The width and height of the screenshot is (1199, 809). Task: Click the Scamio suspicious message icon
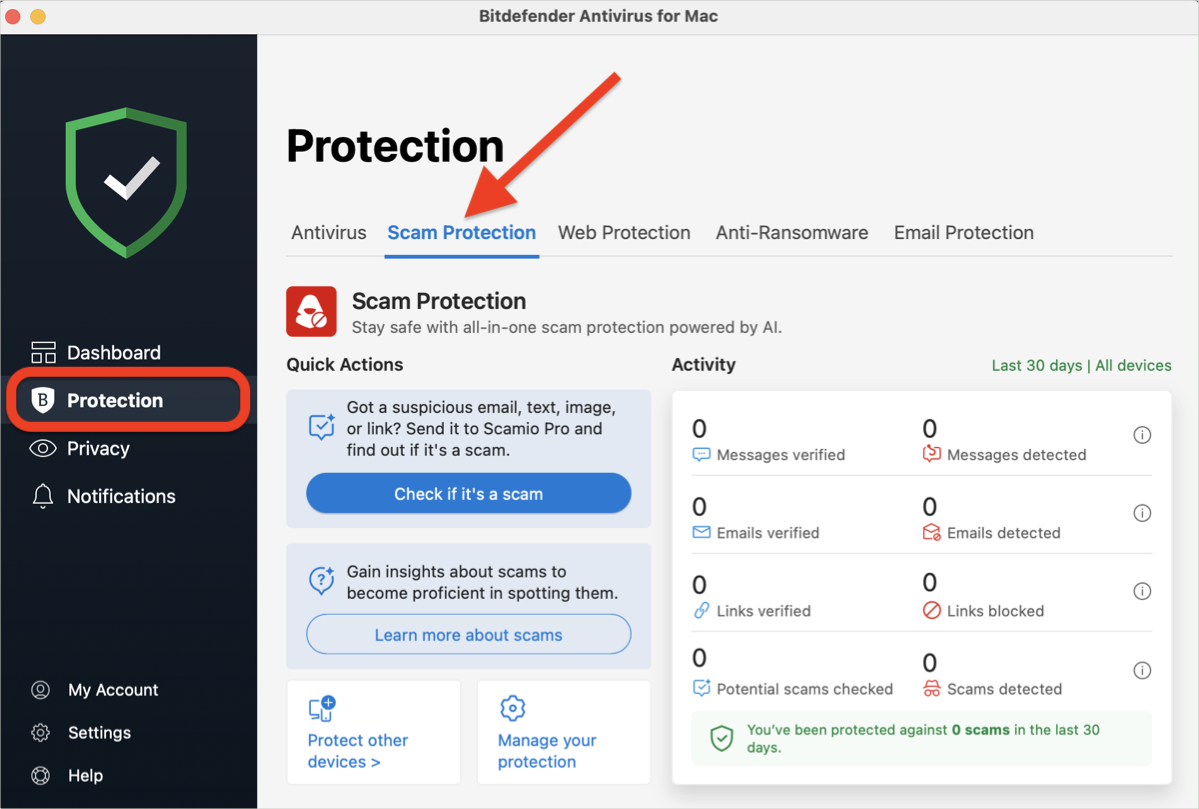pos(322,427)
